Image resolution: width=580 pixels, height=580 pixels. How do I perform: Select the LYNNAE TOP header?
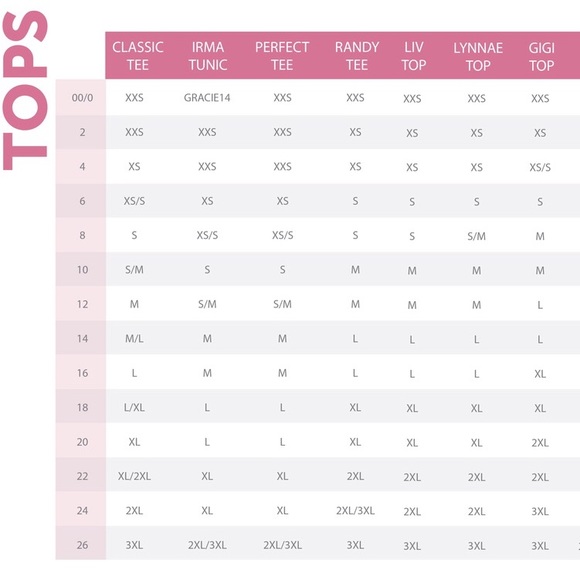click(x=478, y=57)
